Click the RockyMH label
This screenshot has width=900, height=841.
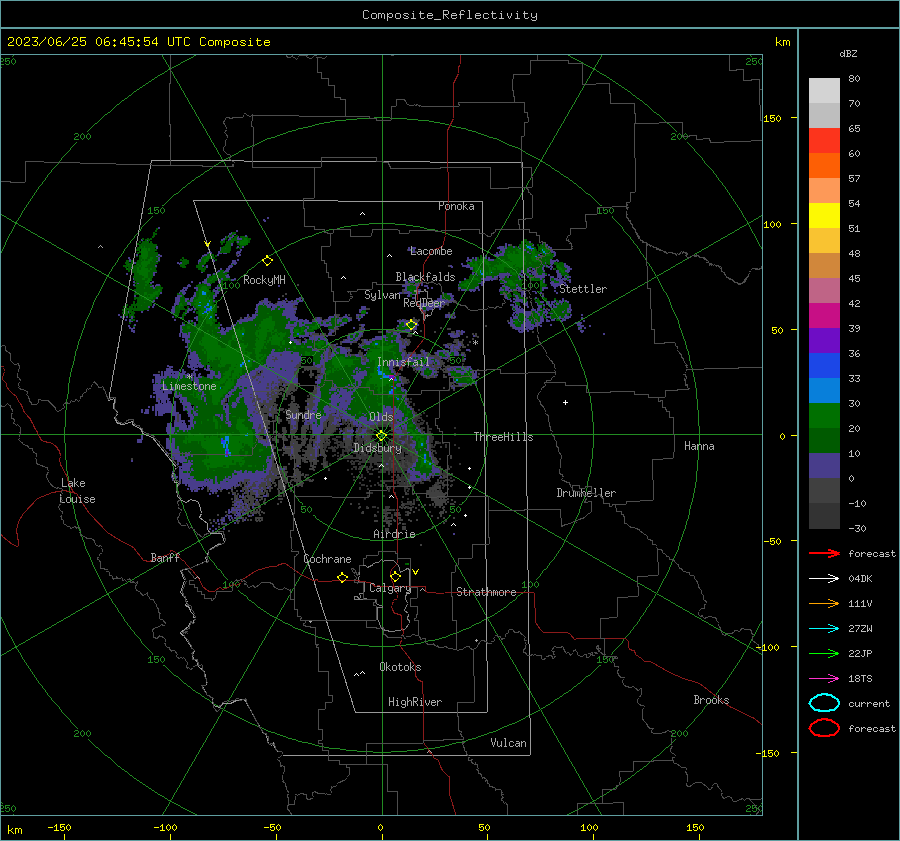click(x=264, y=280)
